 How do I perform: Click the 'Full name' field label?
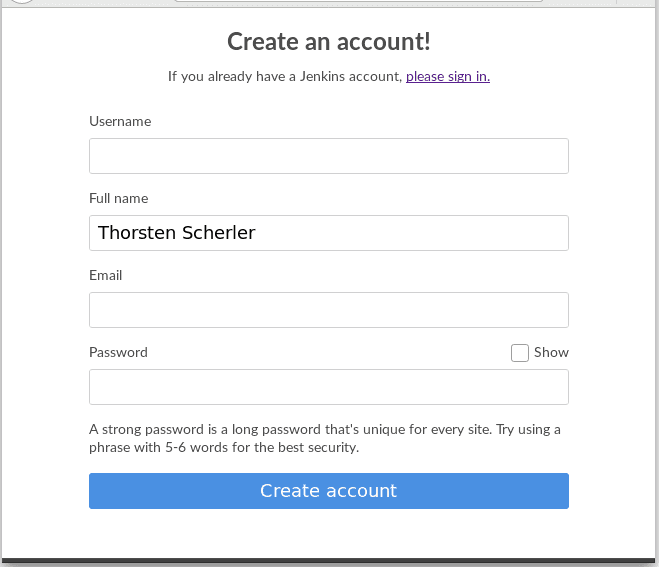(x=118, y=198)
